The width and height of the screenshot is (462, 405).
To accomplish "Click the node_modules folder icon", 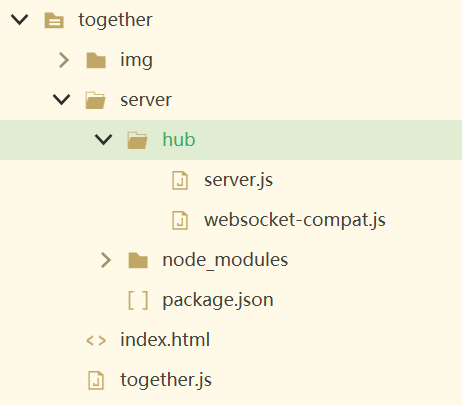I will tap(138, 260).
